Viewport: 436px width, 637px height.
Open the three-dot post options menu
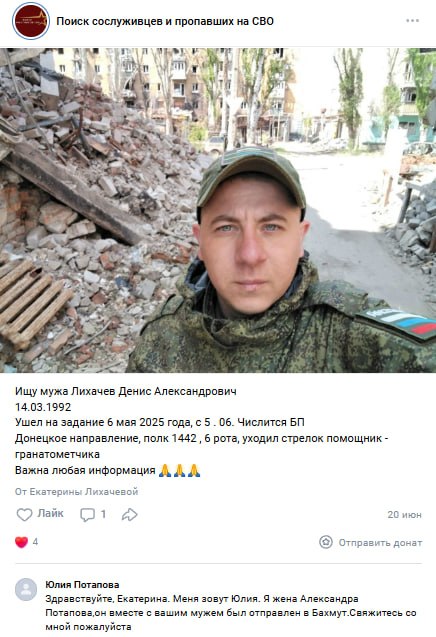412,21
